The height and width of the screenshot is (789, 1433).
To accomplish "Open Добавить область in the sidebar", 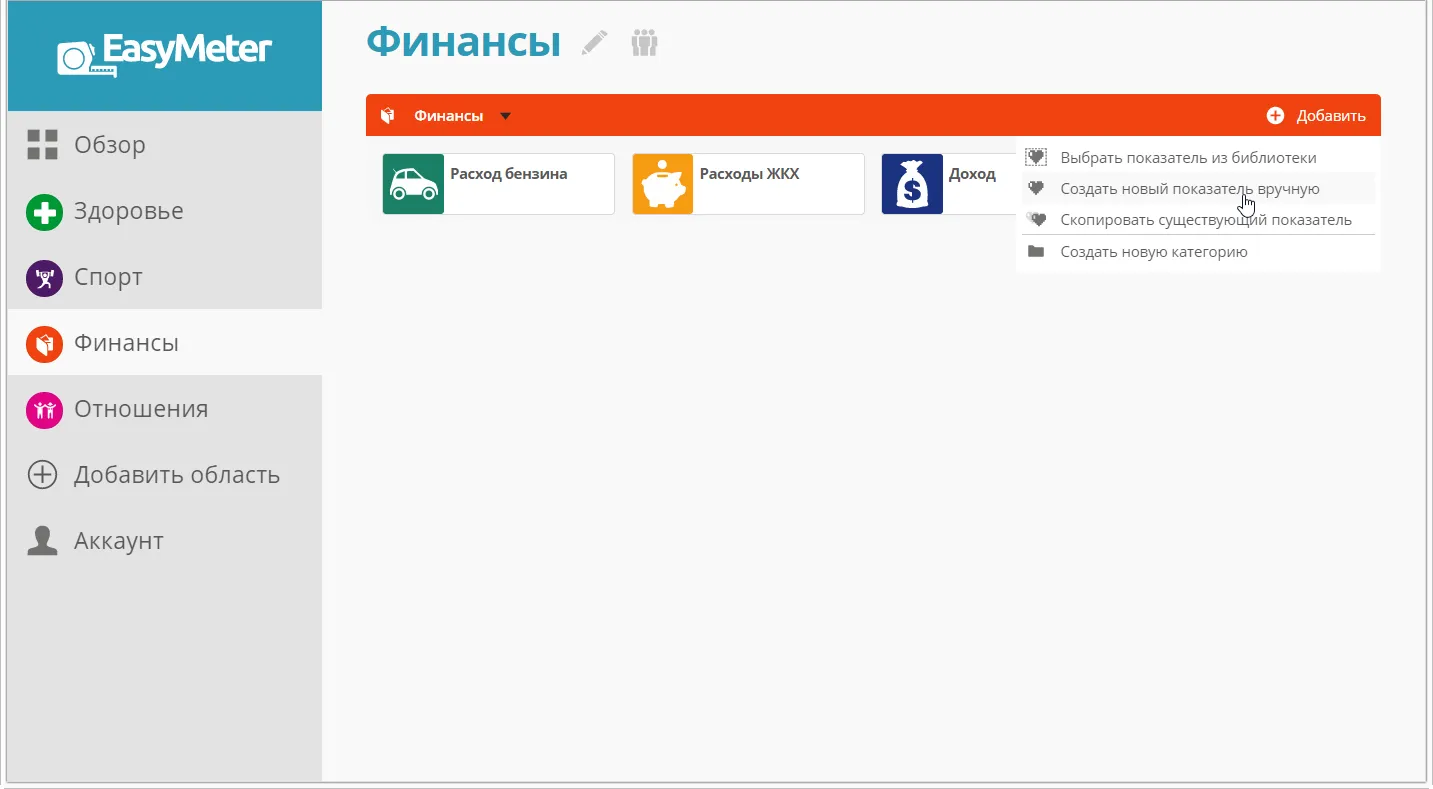I will 175,474.
